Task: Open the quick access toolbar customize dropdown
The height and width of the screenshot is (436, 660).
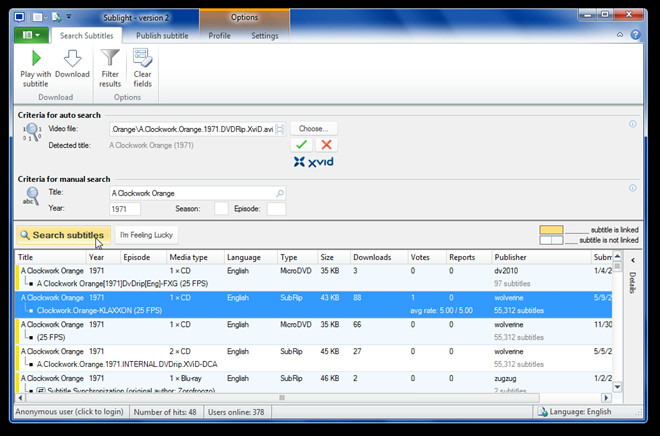Action: [69, 17]
